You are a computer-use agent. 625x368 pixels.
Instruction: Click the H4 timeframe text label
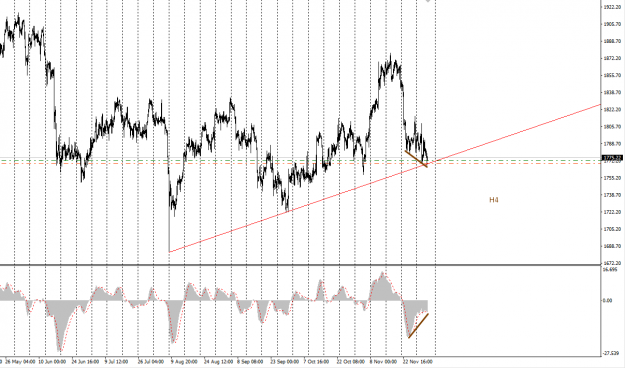coord(494,200)
